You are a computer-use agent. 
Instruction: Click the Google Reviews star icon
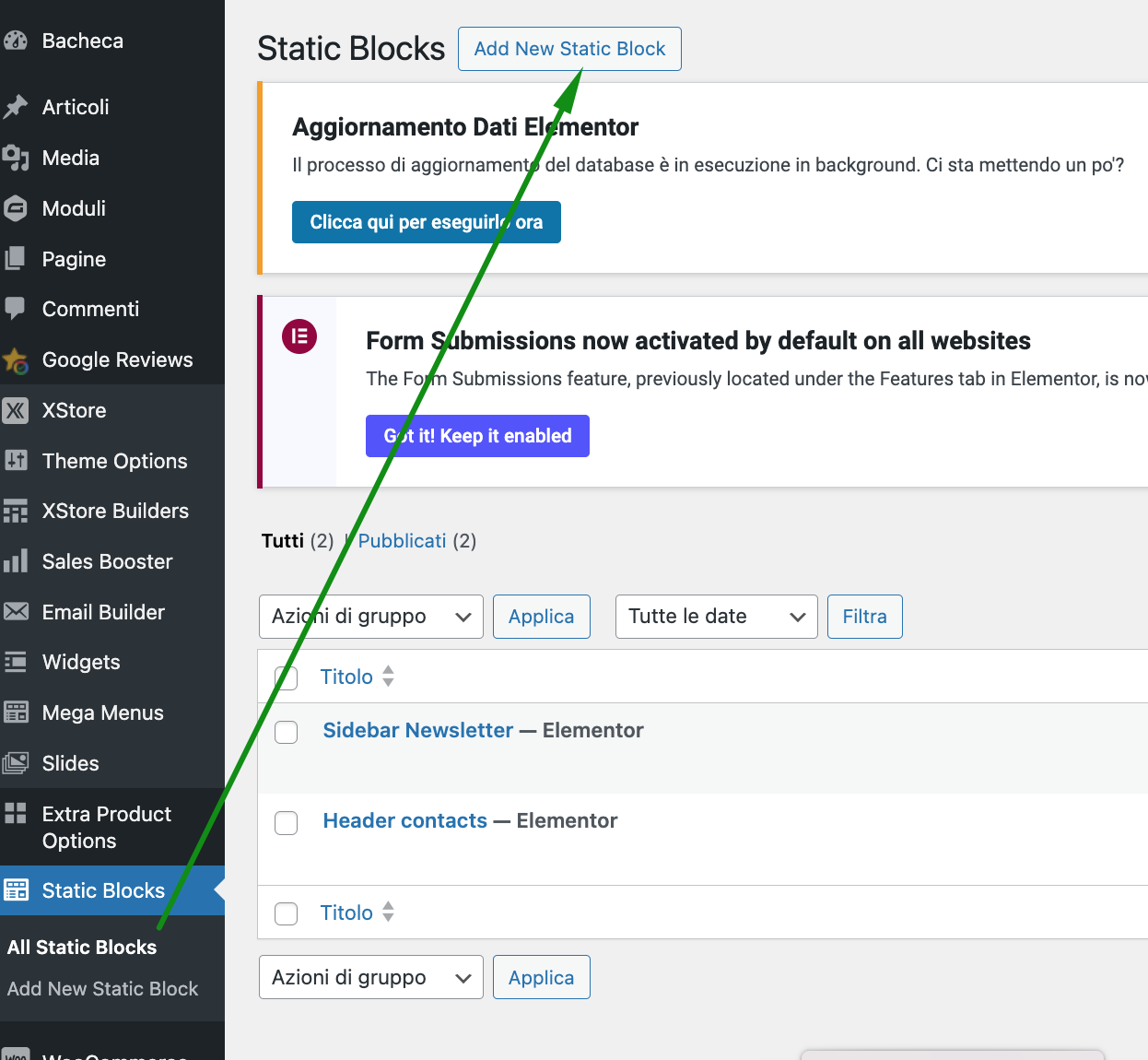(x=15, y=359)
